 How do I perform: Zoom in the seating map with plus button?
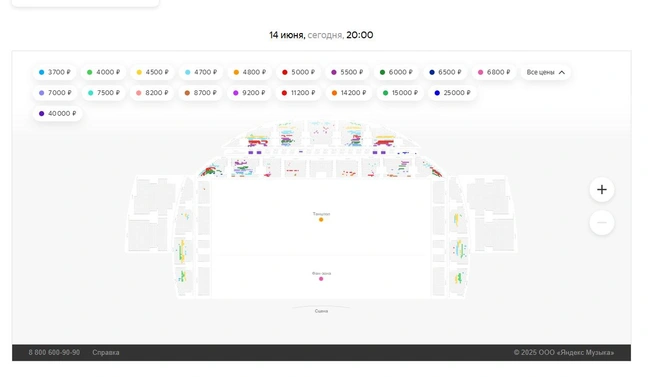point(602,190)
